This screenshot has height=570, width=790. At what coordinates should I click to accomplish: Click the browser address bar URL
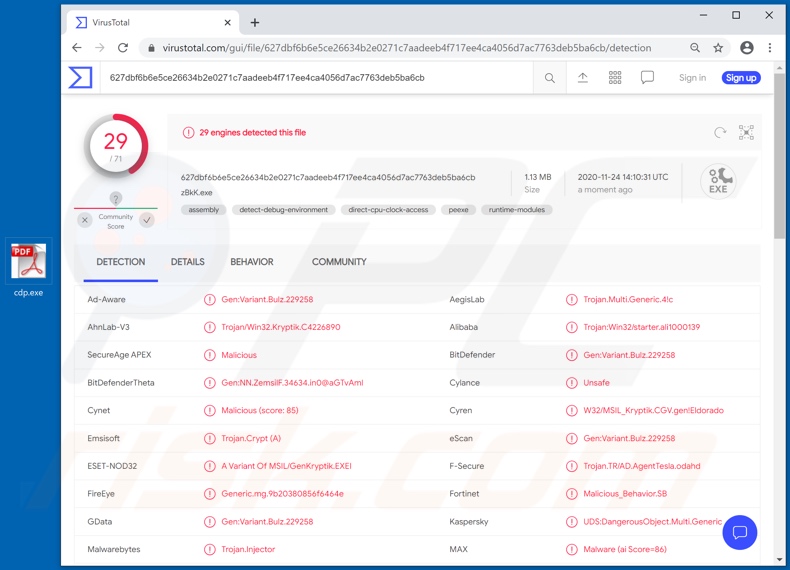(407, 48)
